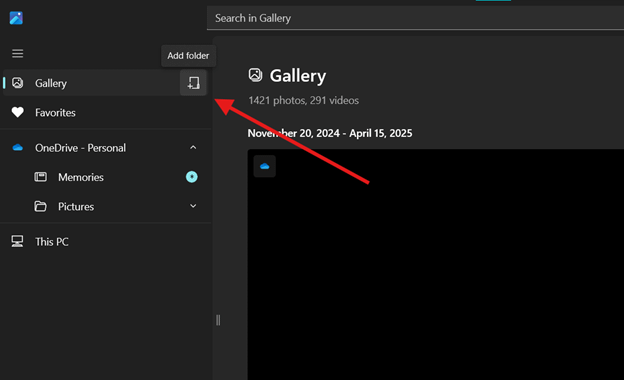Click the Pictures folder icon
The width and height of the screenshot is (624, 380).
[x=40, y=206]
